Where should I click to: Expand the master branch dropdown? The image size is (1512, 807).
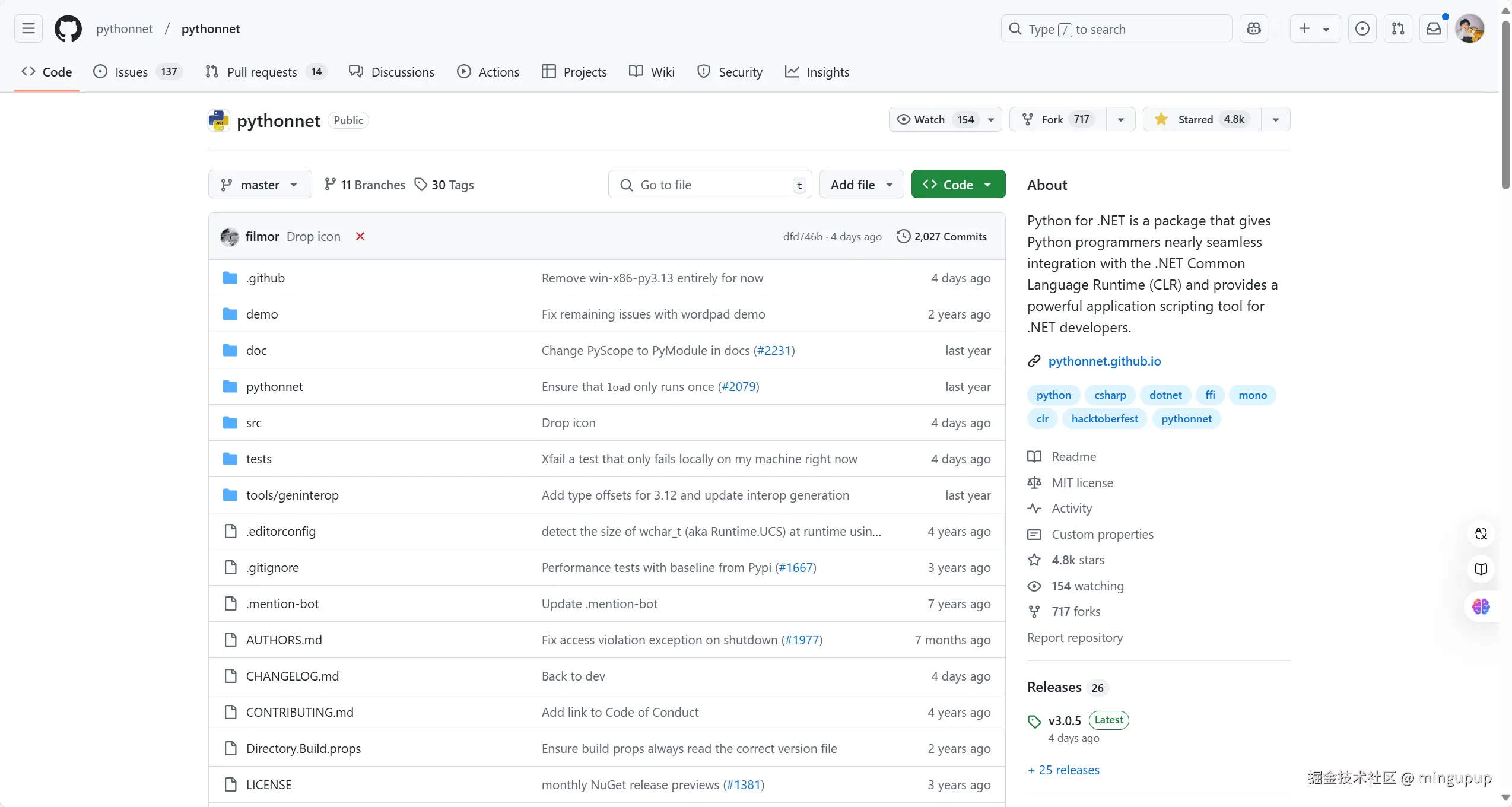point(260,185)
